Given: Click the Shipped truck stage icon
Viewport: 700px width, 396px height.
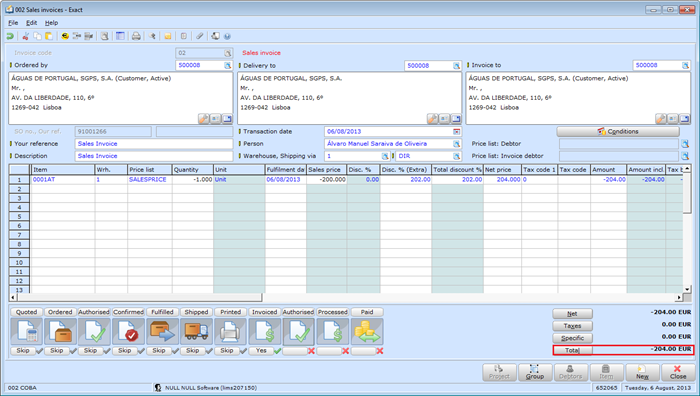Looking at the screenshot, I should 196,332.
